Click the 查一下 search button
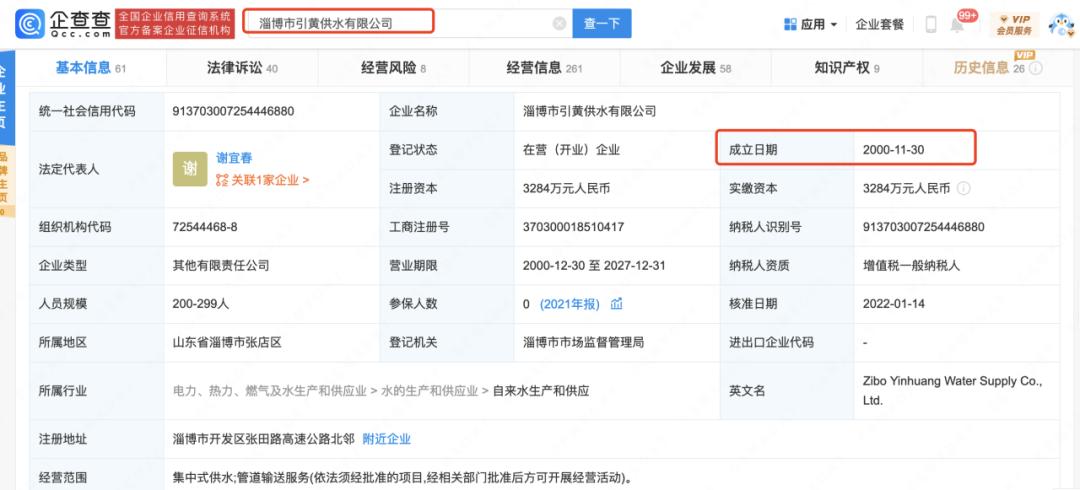This screenshot has width=1080, height=490. [x=601, y=23]
